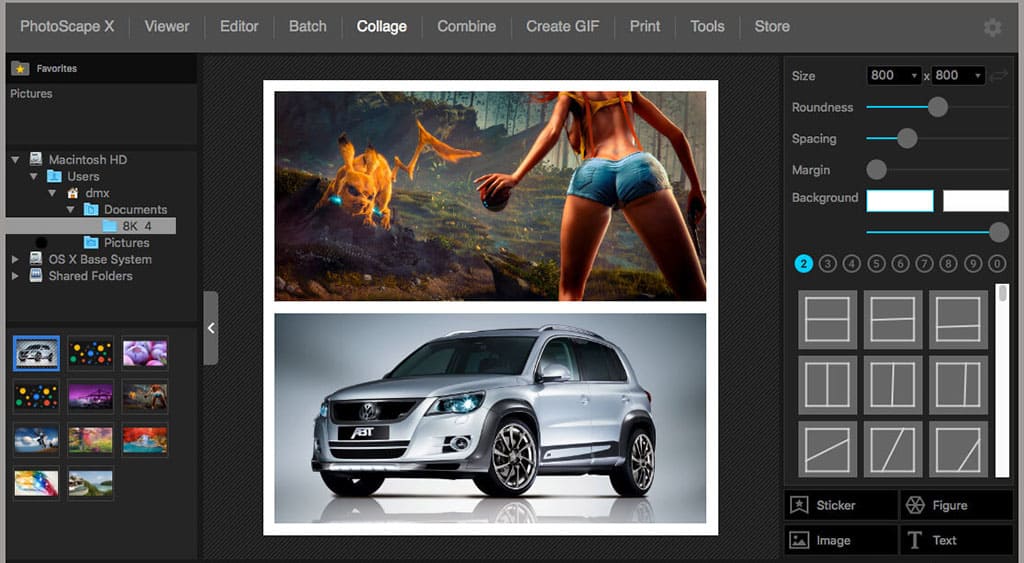Click the Text button

click(x=957, y=541)
